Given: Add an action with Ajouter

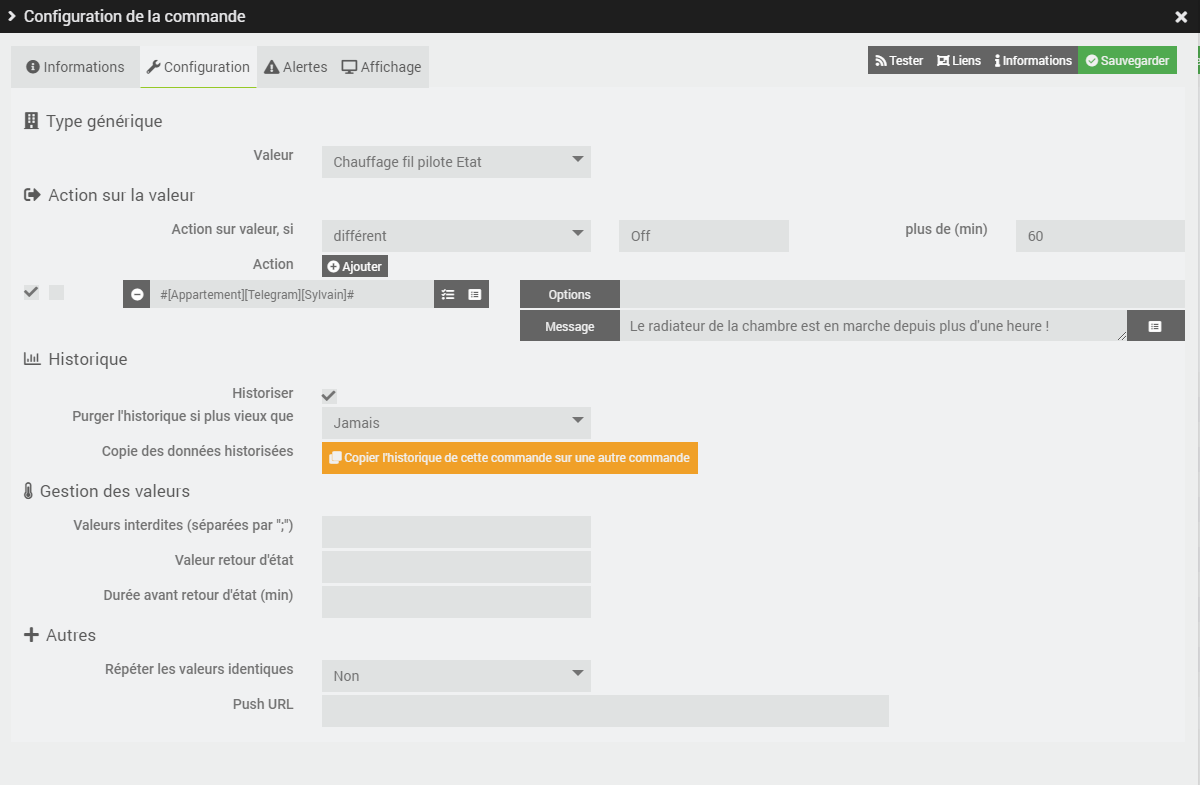Looking at the screenshot, I should click(x=355, y=266).
